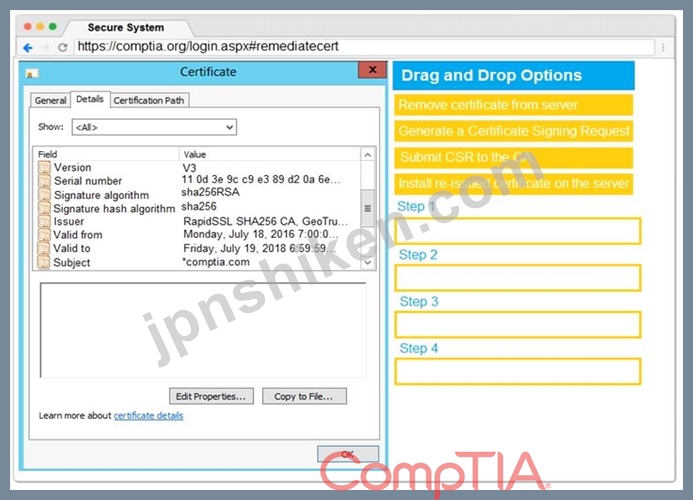This screenshot has width=693, height=500.
Task: Click the field list scroll down arrow
Action: (367, 263)
